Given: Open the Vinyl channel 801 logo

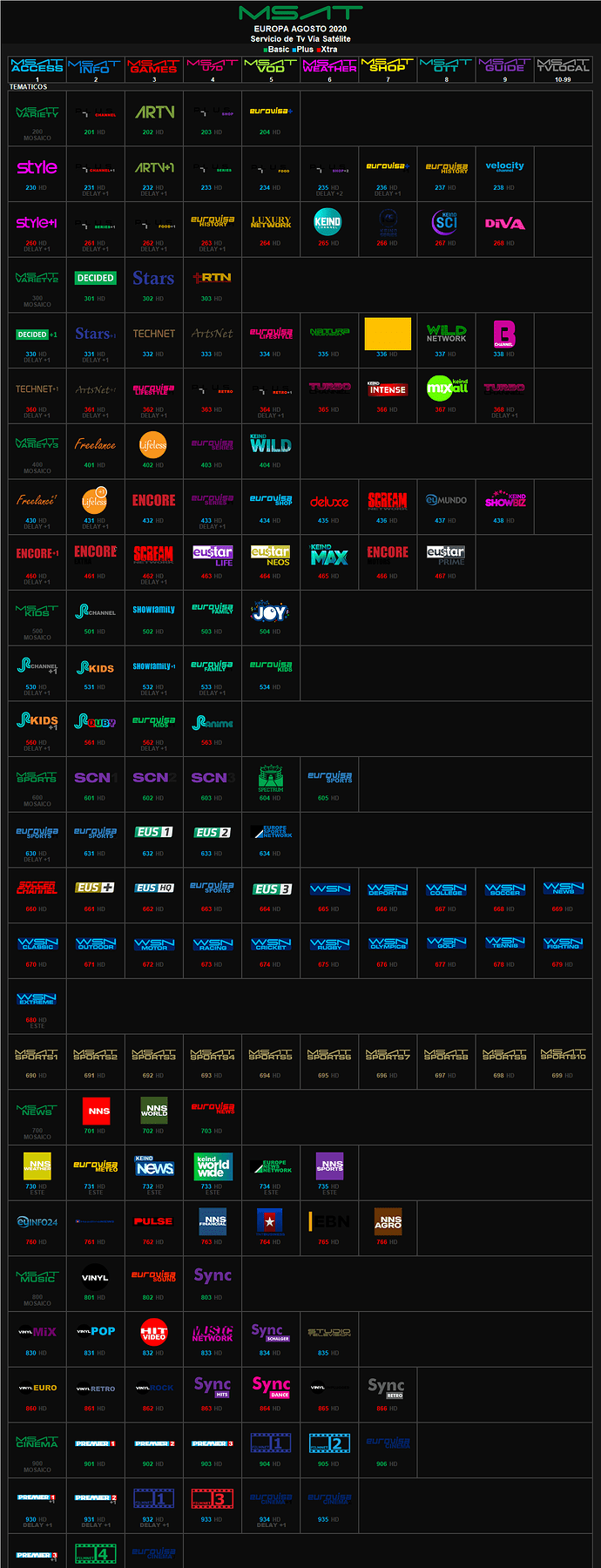Looking at the screenshot, I should [96, 1277].
